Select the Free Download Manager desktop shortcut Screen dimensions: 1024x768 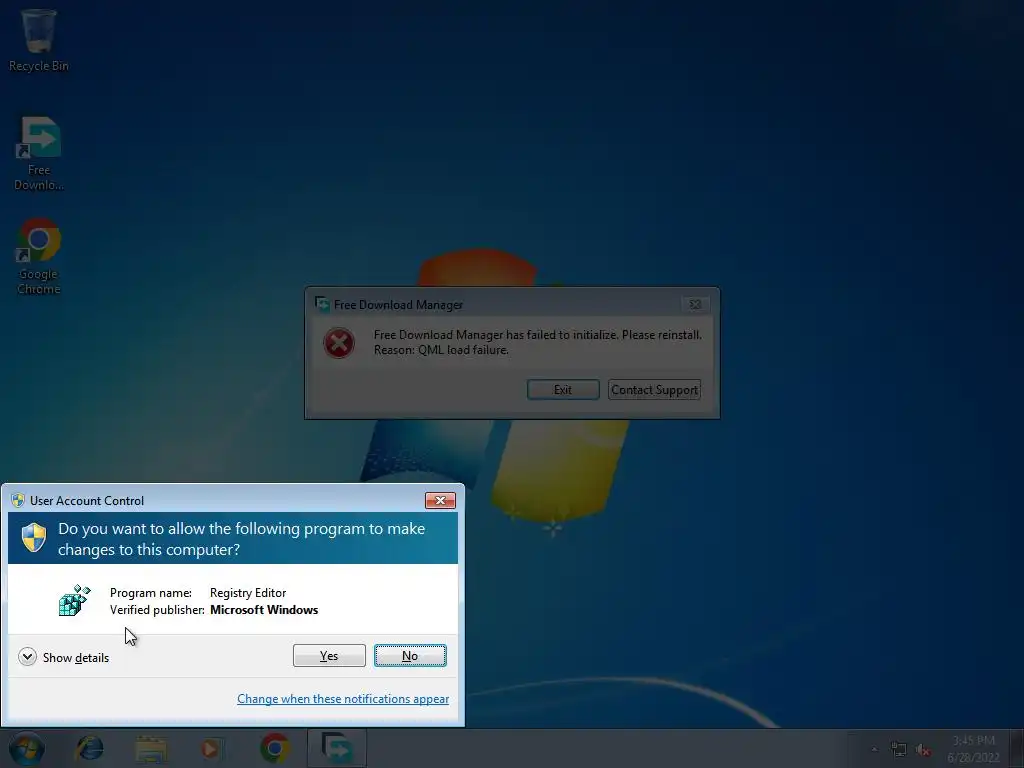coord(39,154)
